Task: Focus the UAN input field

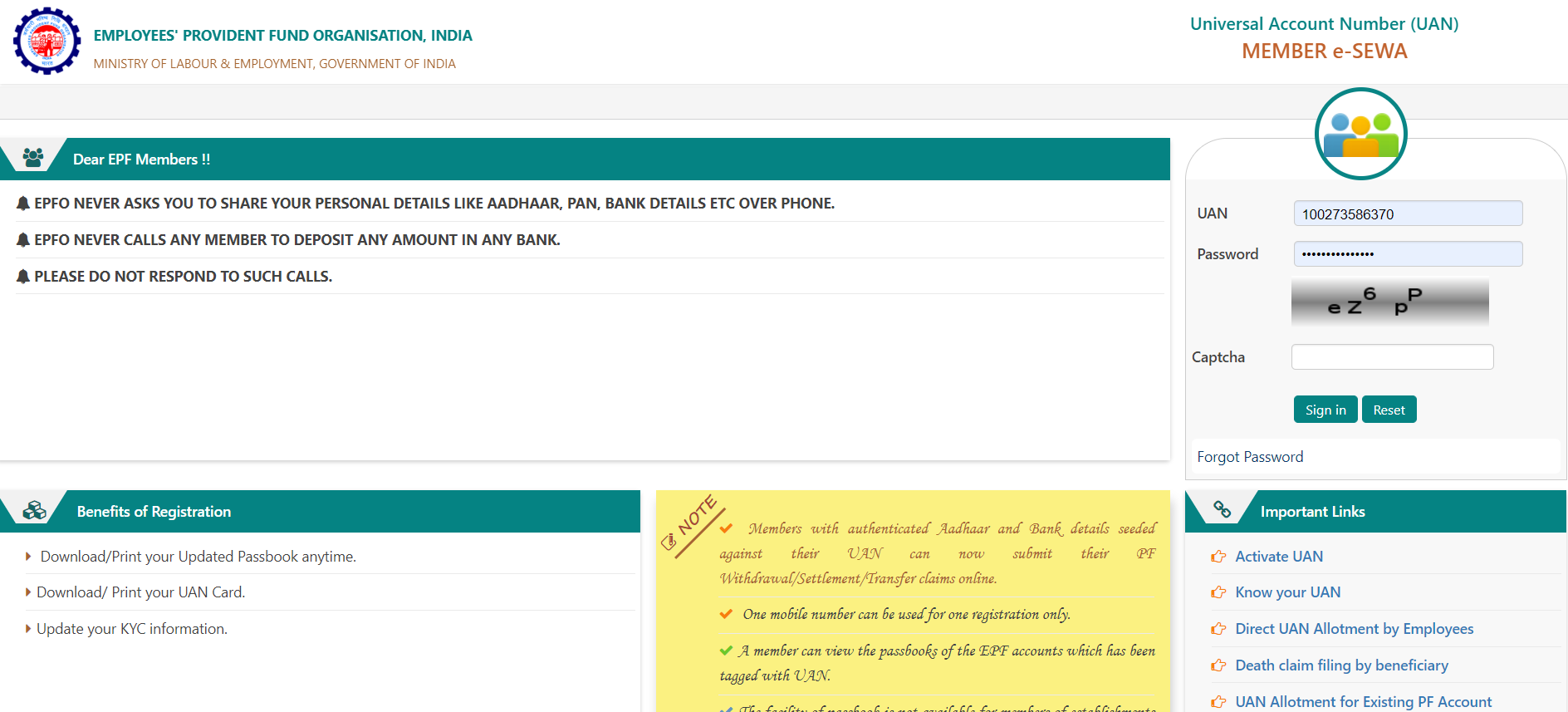Action: pyautogui.click(x=1408, y=214)
